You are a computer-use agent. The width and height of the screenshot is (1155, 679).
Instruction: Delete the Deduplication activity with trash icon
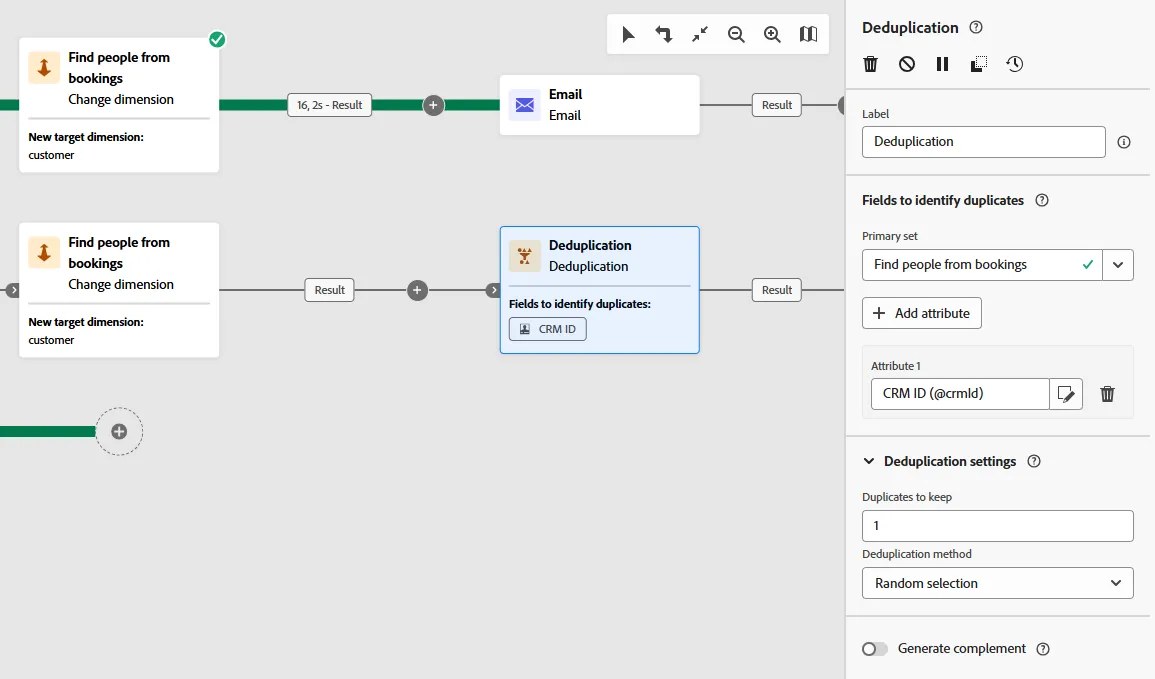871,64
